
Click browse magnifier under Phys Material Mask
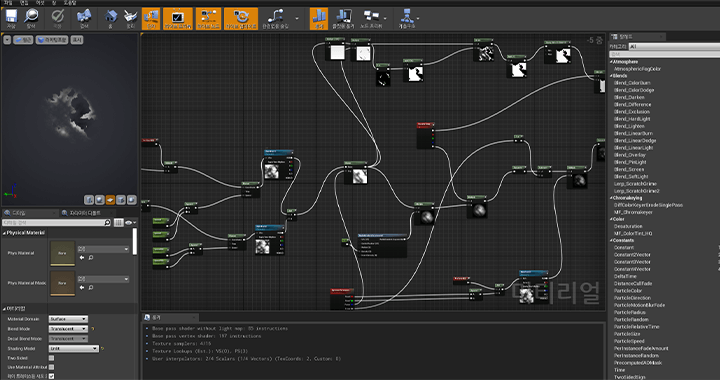[x=91, y=287]
